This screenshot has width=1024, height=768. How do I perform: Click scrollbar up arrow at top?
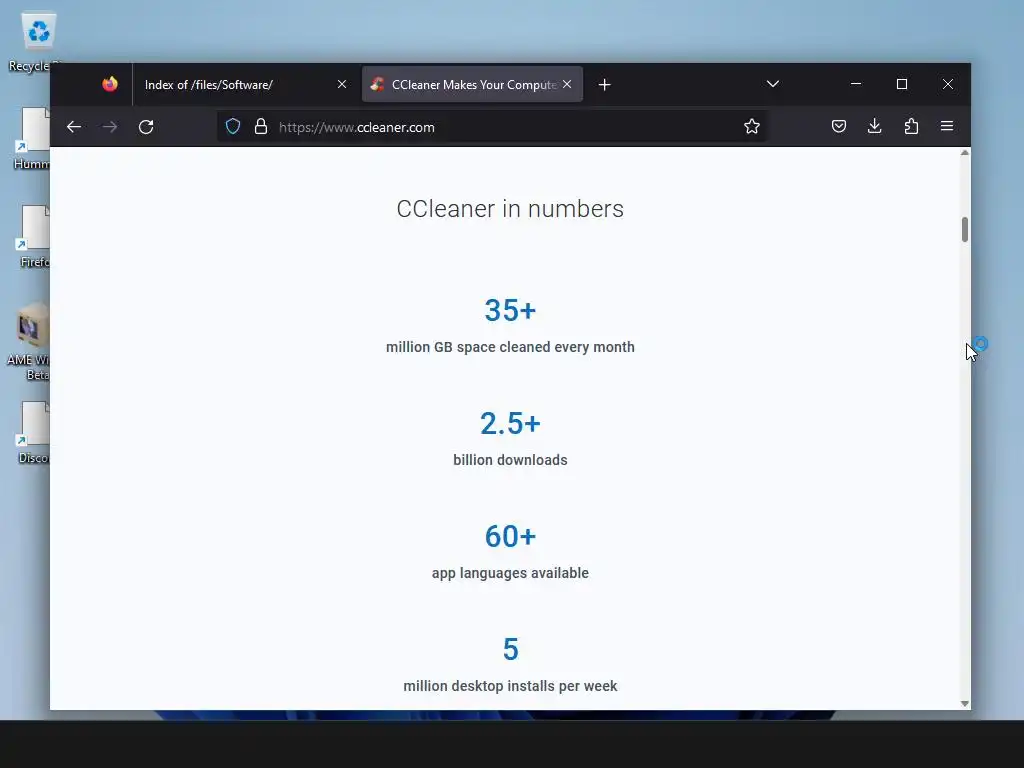(965, 153)
